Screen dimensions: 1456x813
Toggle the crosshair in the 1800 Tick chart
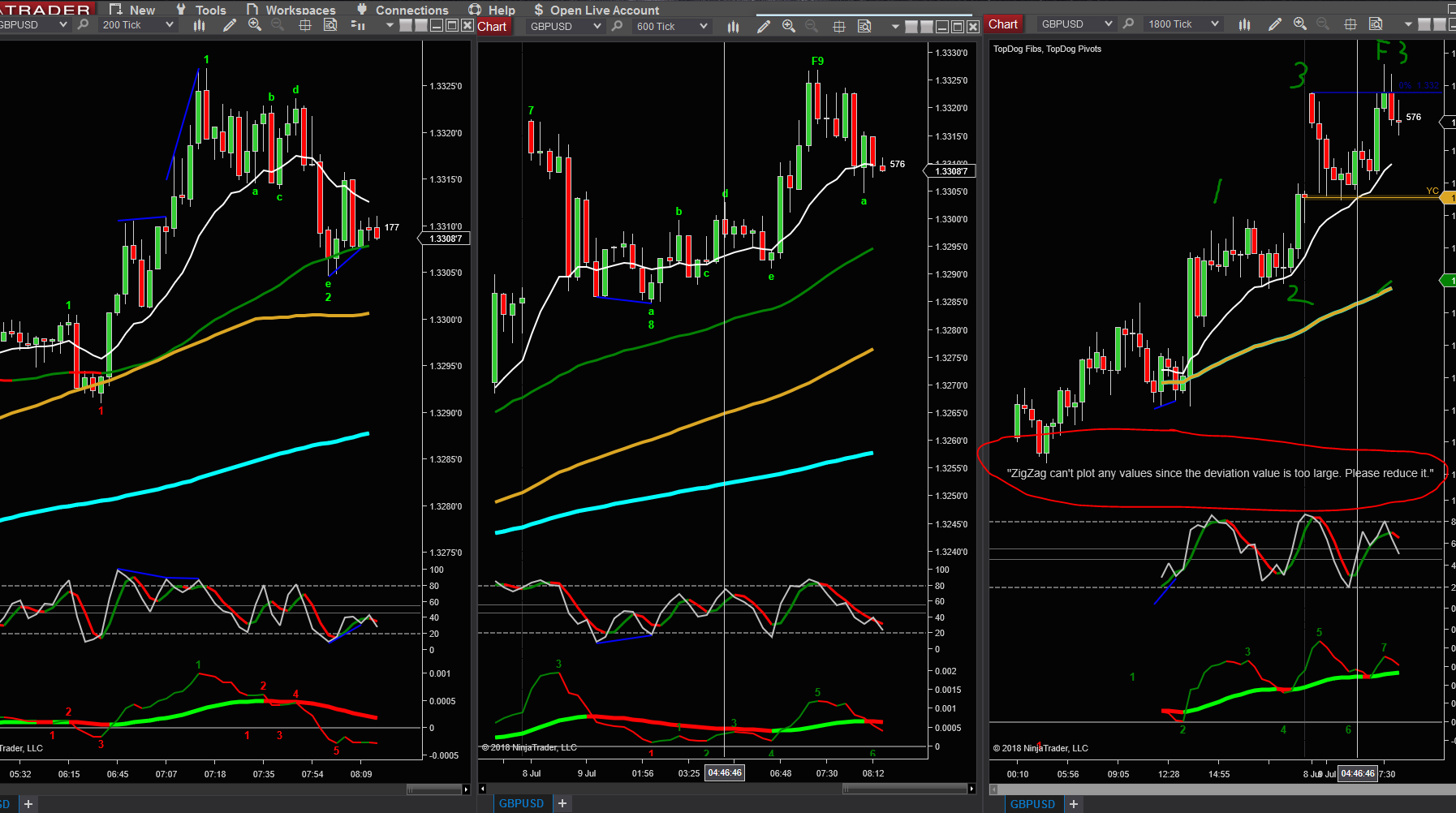[1350, 24]
